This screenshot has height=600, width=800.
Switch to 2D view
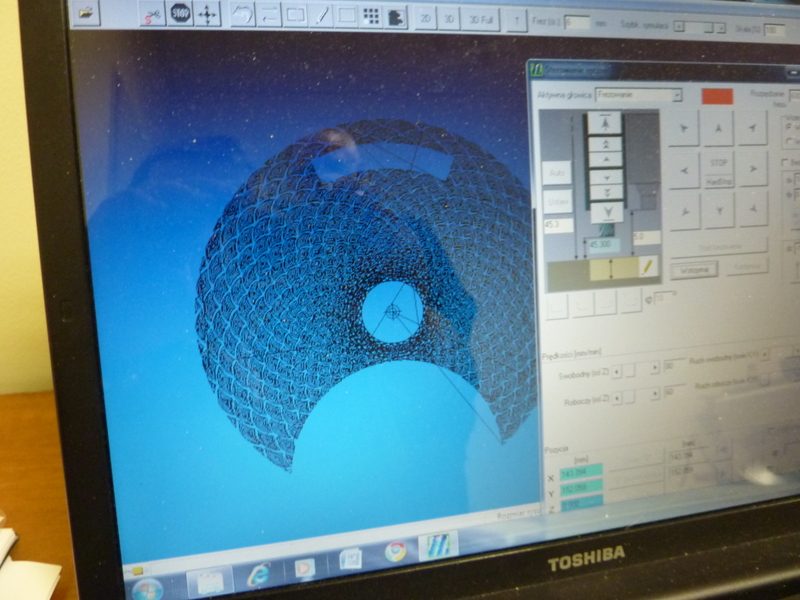pos(425,18)
